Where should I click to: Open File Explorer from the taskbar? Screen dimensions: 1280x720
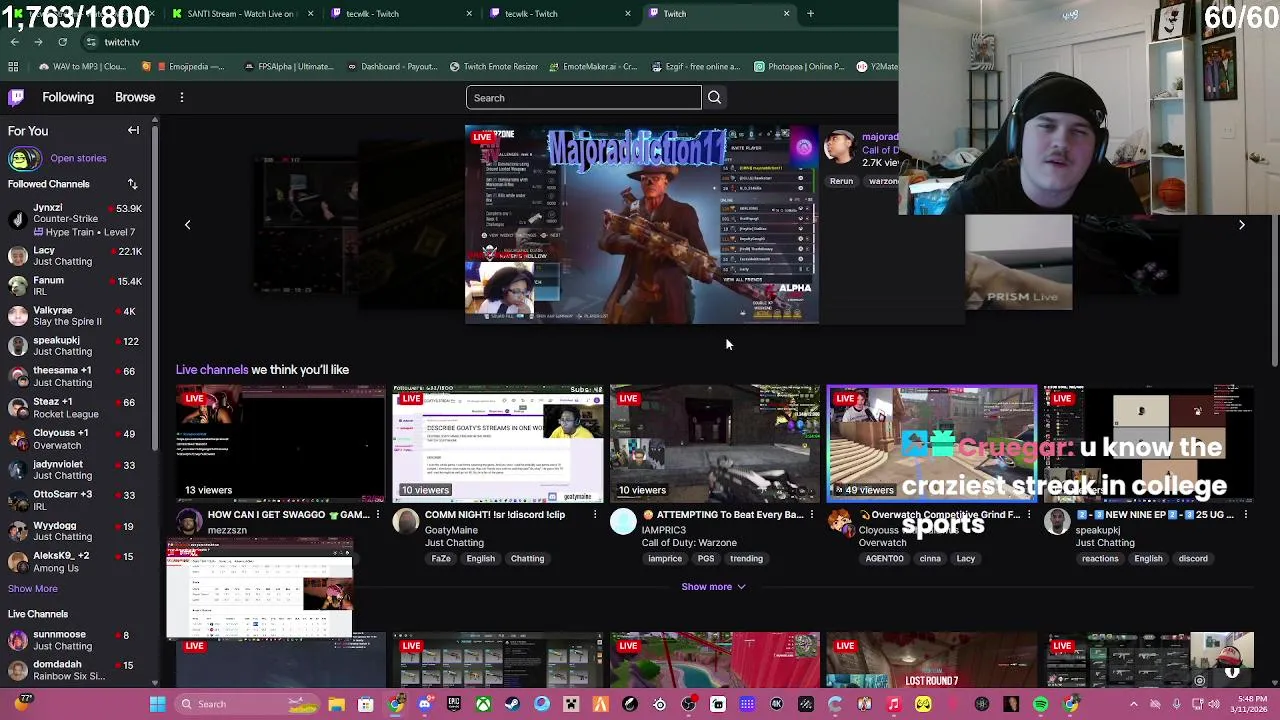coord(337,704)
